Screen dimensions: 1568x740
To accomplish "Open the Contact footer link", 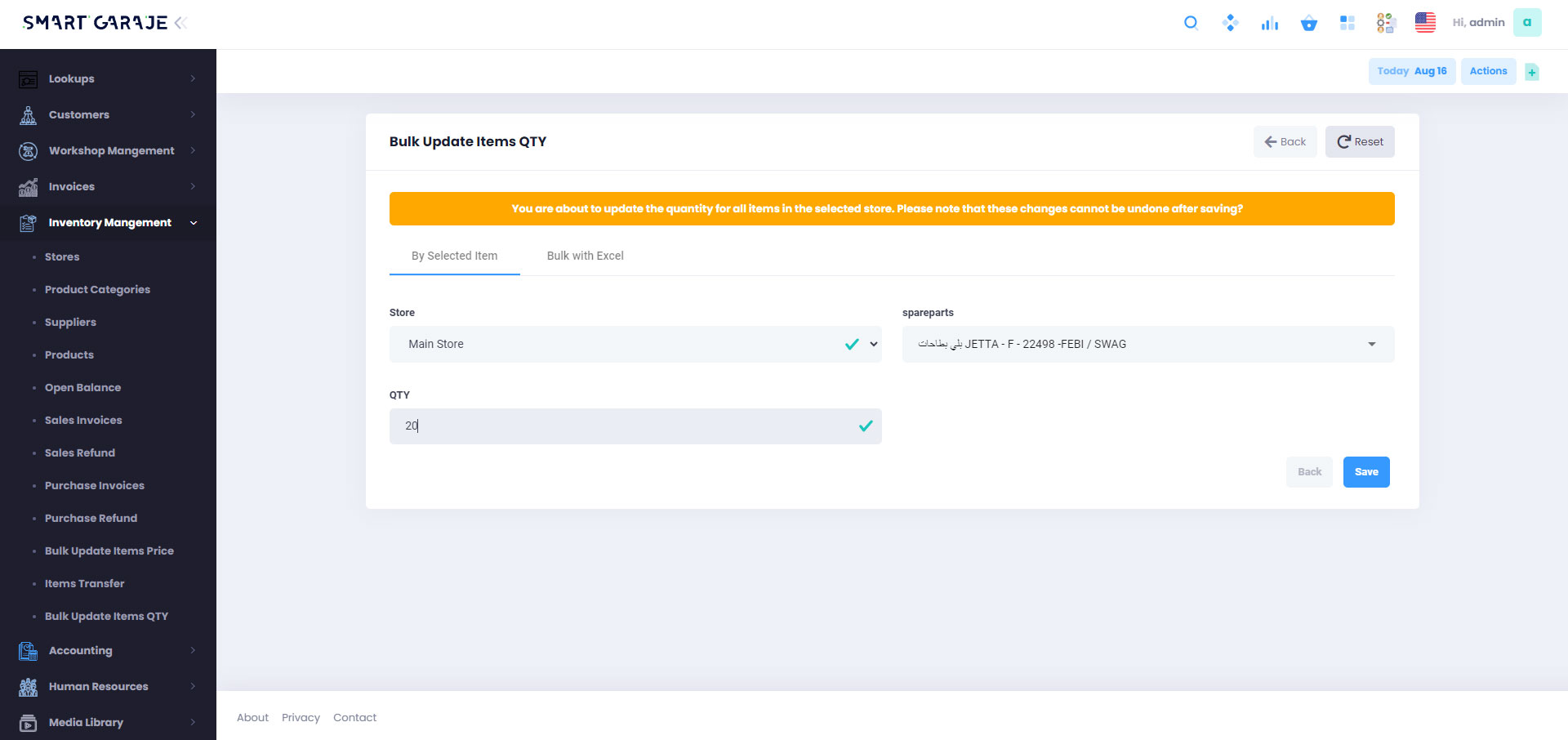I will pos(354,717).
